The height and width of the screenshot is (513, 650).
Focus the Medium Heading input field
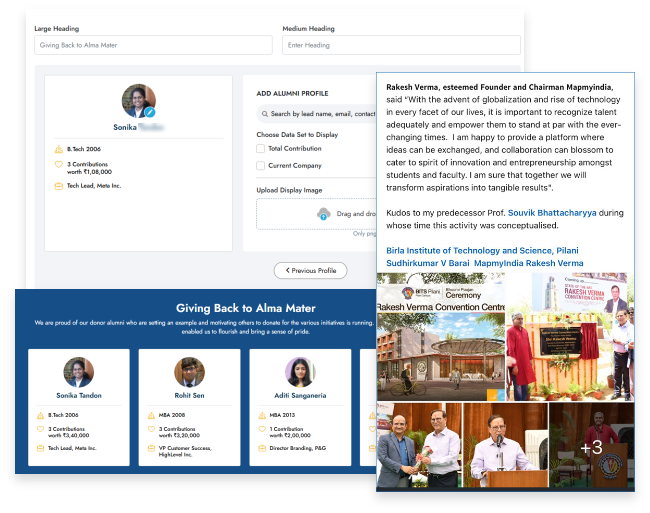pyautogui.click(x=400, y=45)
